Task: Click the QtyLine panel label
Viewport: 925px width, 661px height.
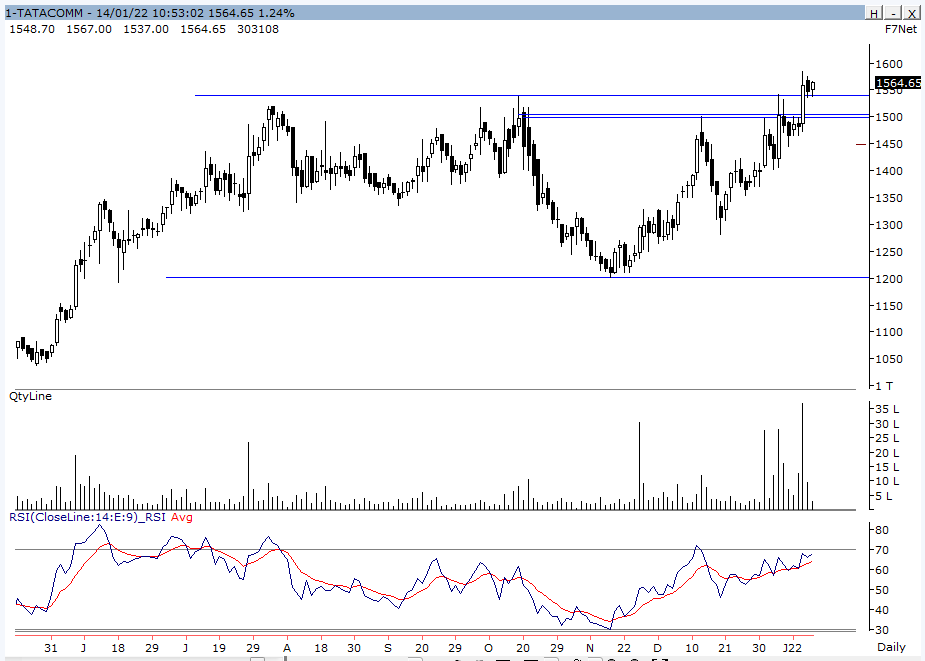Action: pyautogui.click(x=31, y=396)
